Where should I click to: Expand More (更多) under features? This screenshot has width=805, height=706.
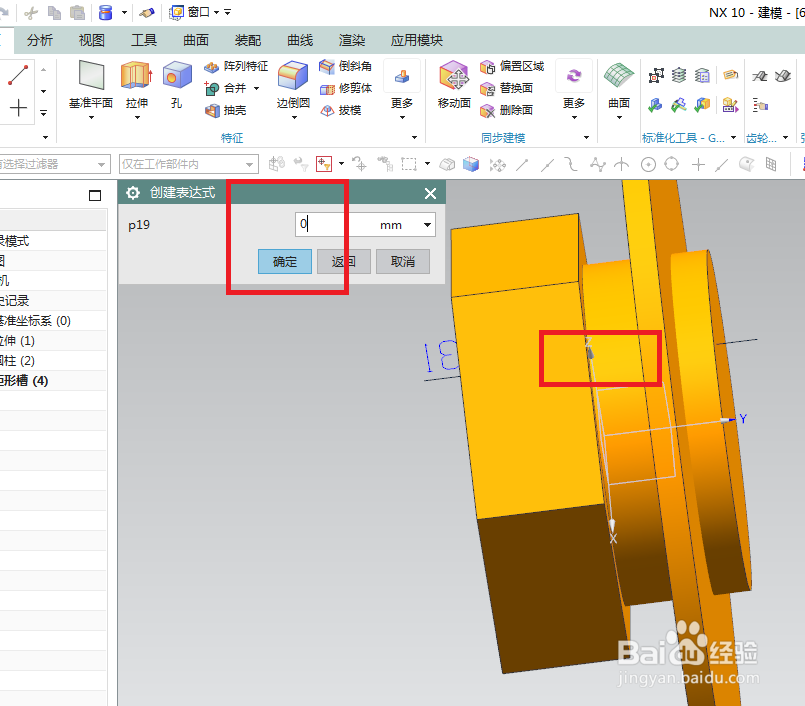[402, 90]
